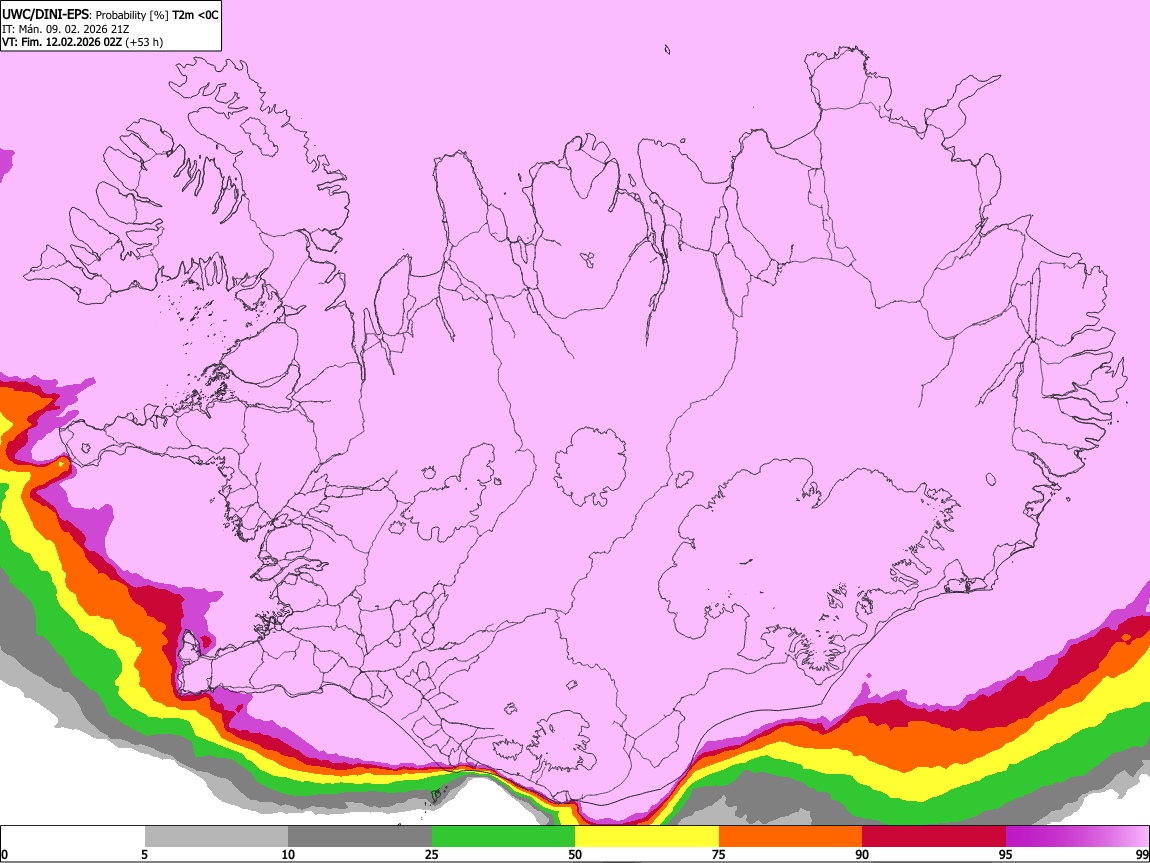Click the legend label '10'
The height and width of the screenshot is (863, 1150).
[x=288, y=854]
